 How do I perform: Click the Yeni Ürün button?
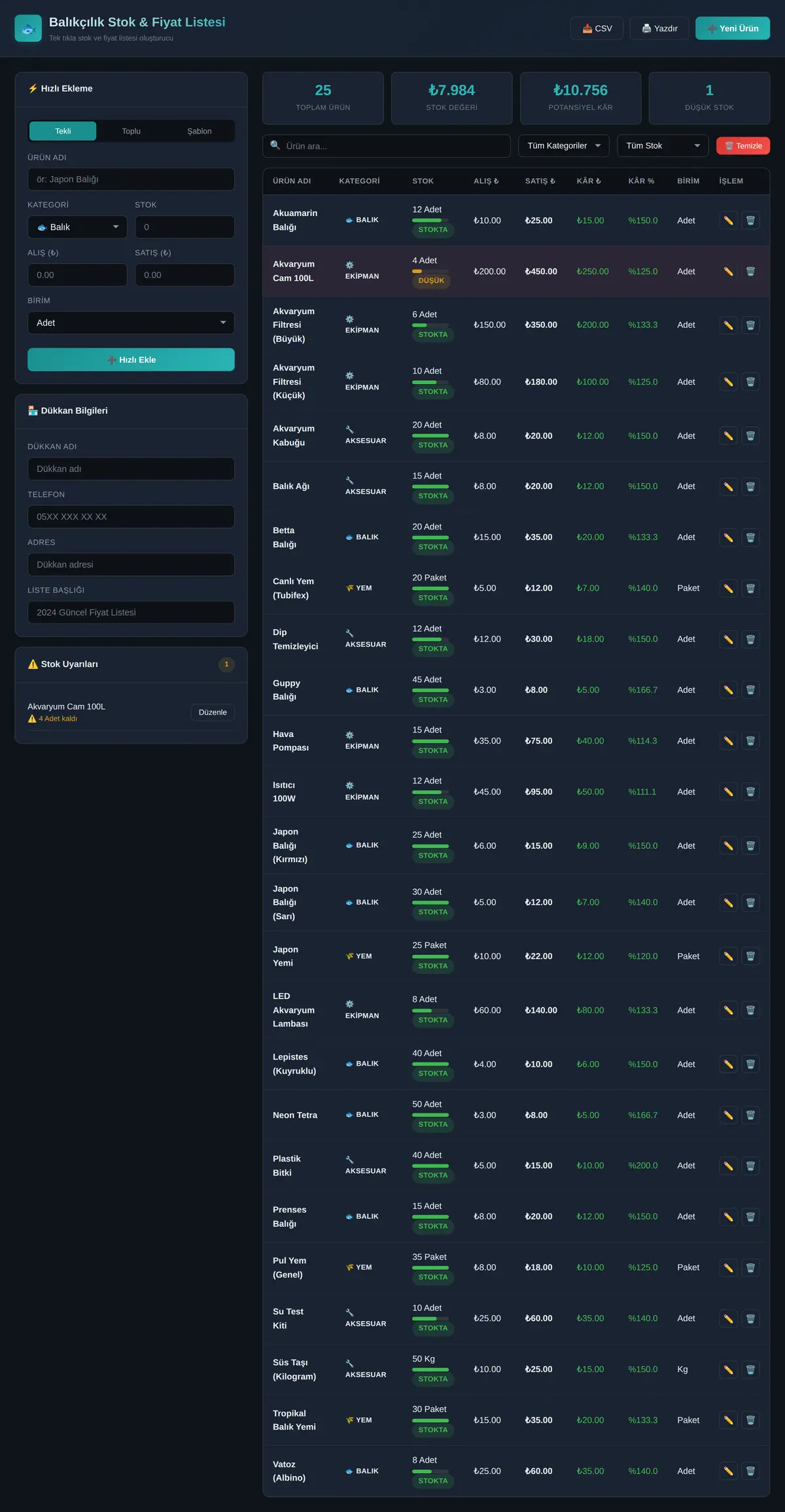pyautogui.click(x=733, y=28)
